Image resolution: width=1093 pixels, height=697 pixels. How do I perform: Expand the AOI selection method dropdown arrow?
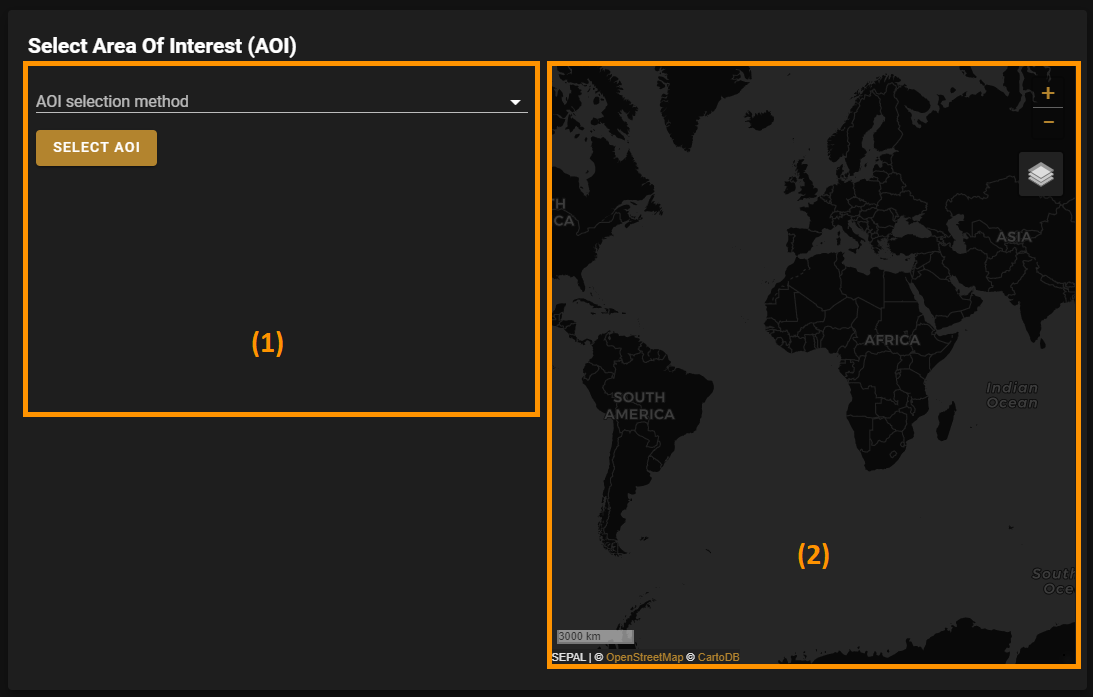click(515, 102)
